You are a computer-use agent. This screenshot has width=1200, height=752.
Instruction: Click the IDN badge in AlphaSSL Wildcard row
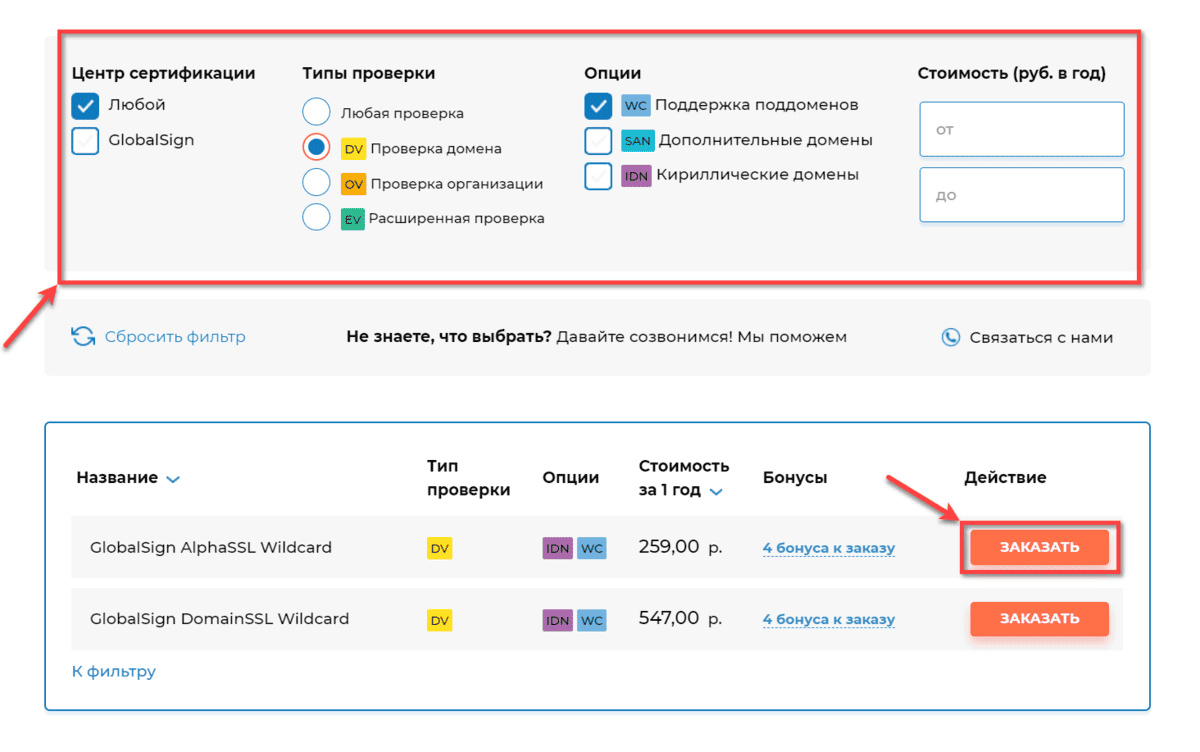tap(558, 548)
